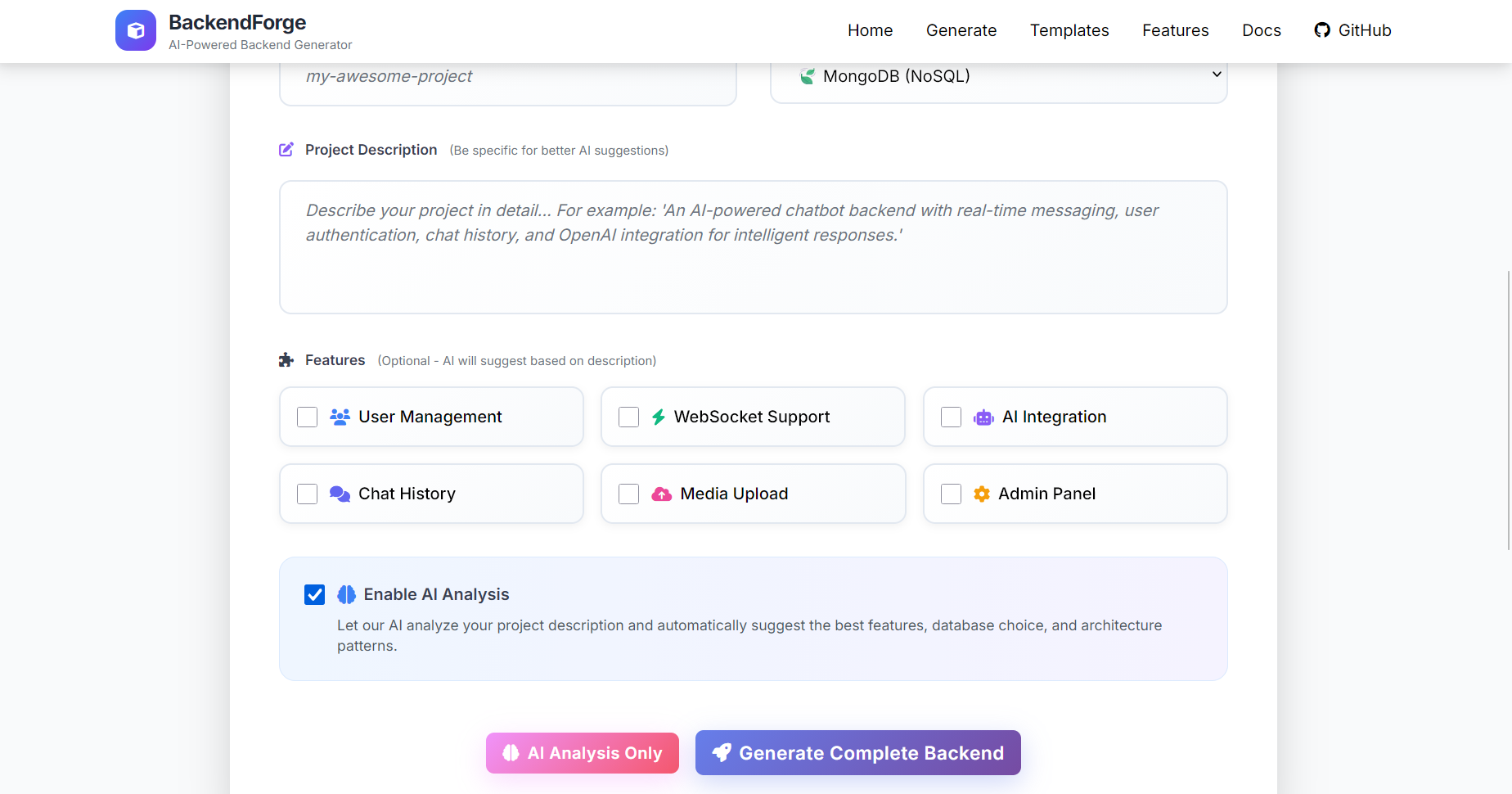Click the Media Upload cloud icon
The height and width of the screenshot is (794, 1512).
coord(662,494)
